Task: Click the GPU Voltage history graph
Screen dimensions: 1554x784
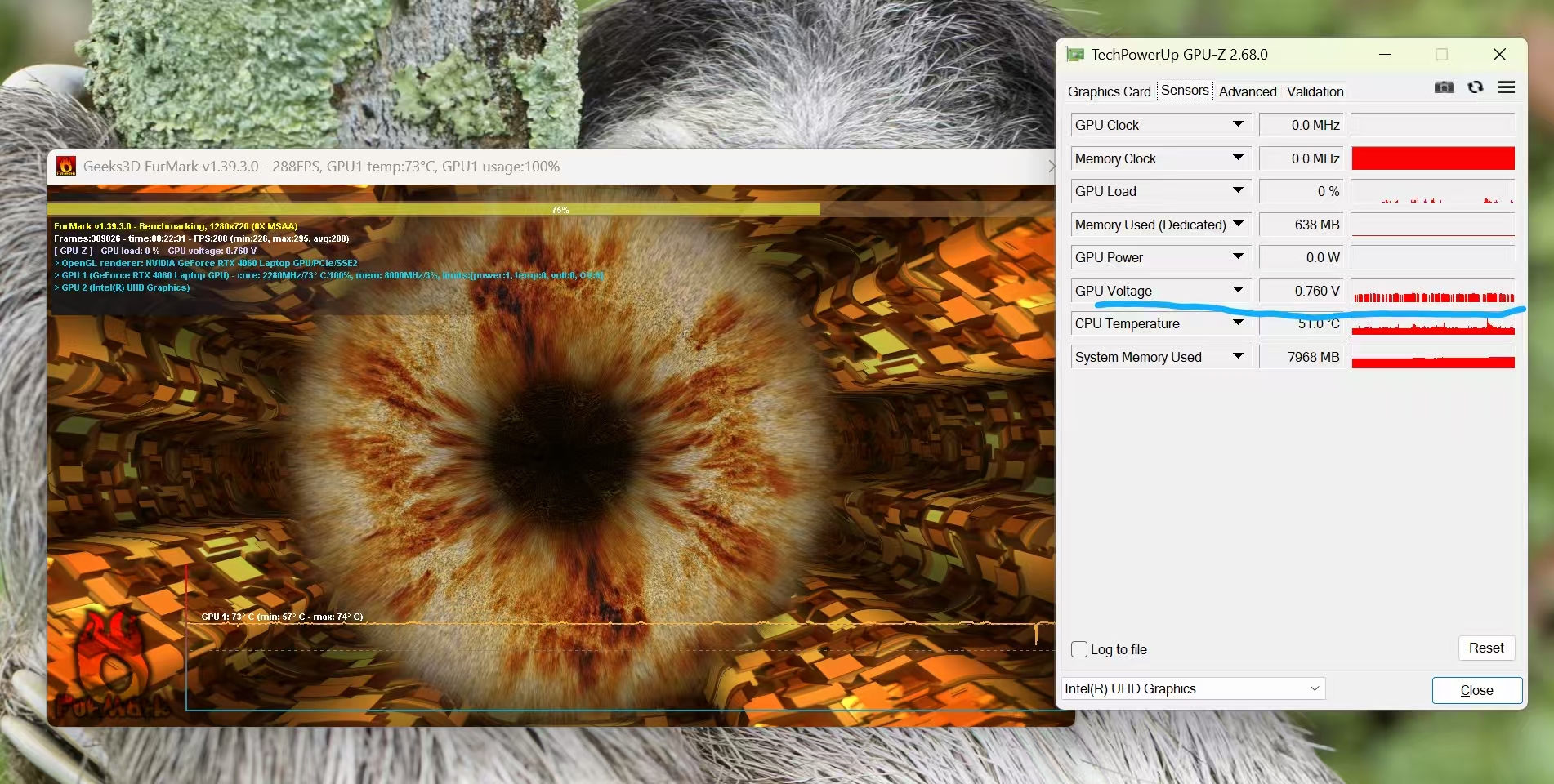Action: [1433, 291]
